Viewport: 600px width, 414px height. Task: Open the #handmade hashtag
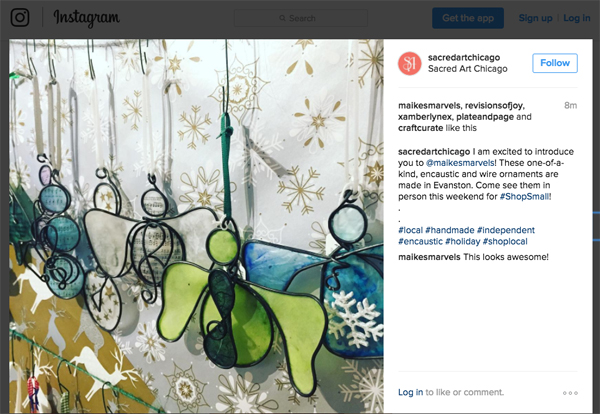coord(450,230)
